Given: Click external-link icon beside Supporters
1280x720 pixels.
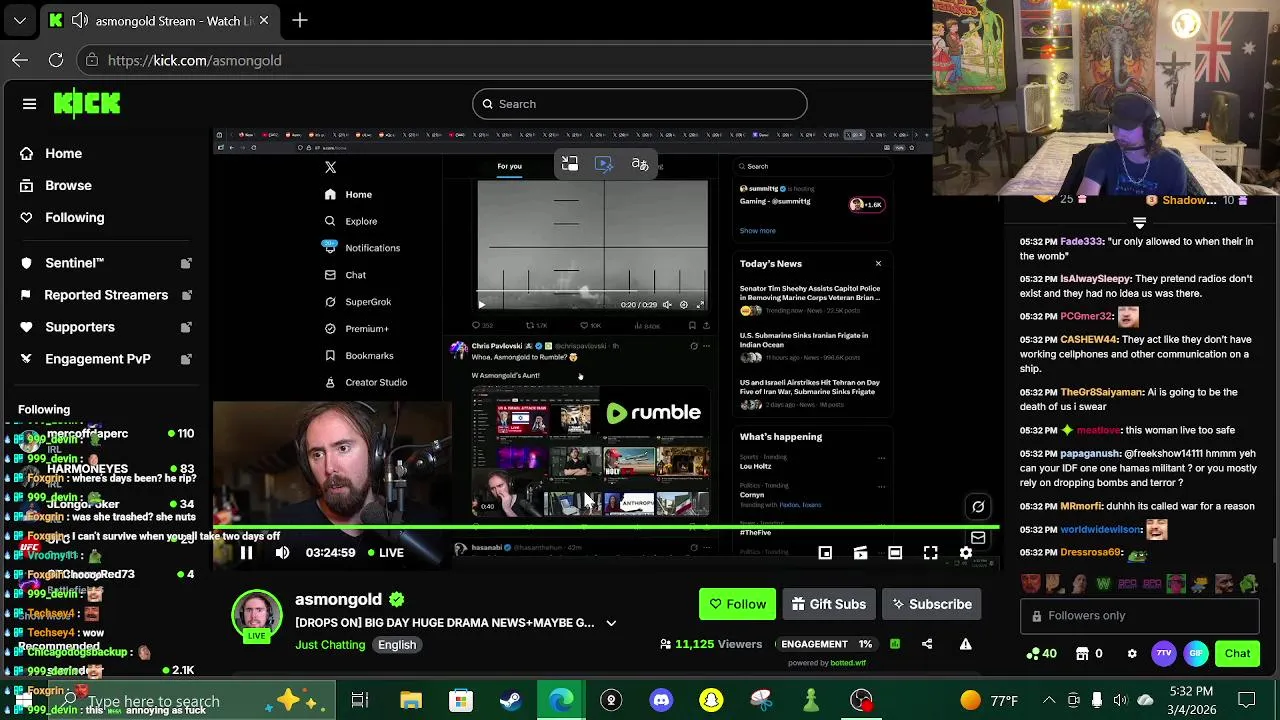Looking at the screenshot, I should click(186, 327).
